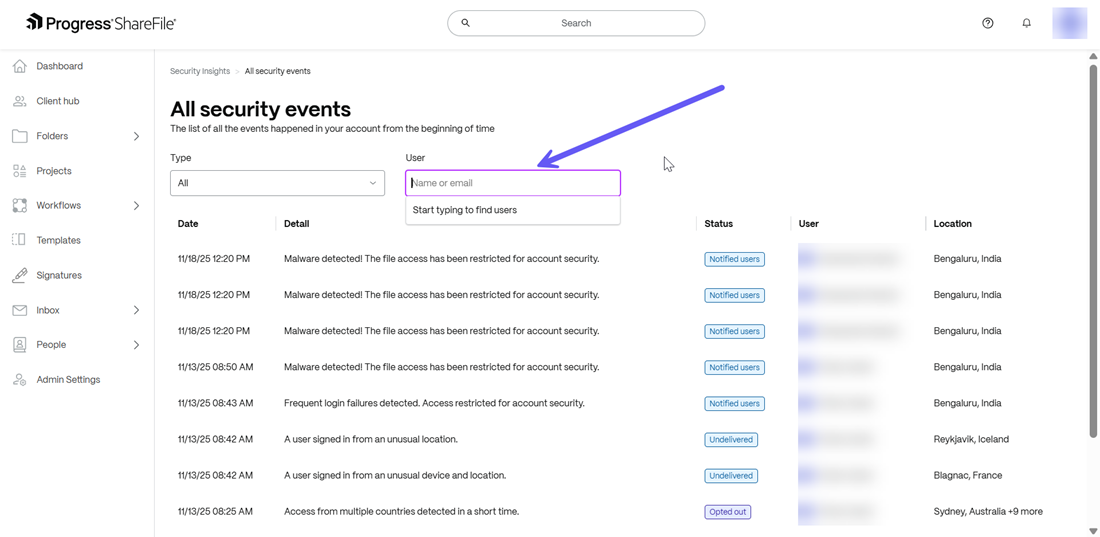This screenshot has width=1100, height=537.
Task: Click the Progress ShareFile logo
Action: 101,23
